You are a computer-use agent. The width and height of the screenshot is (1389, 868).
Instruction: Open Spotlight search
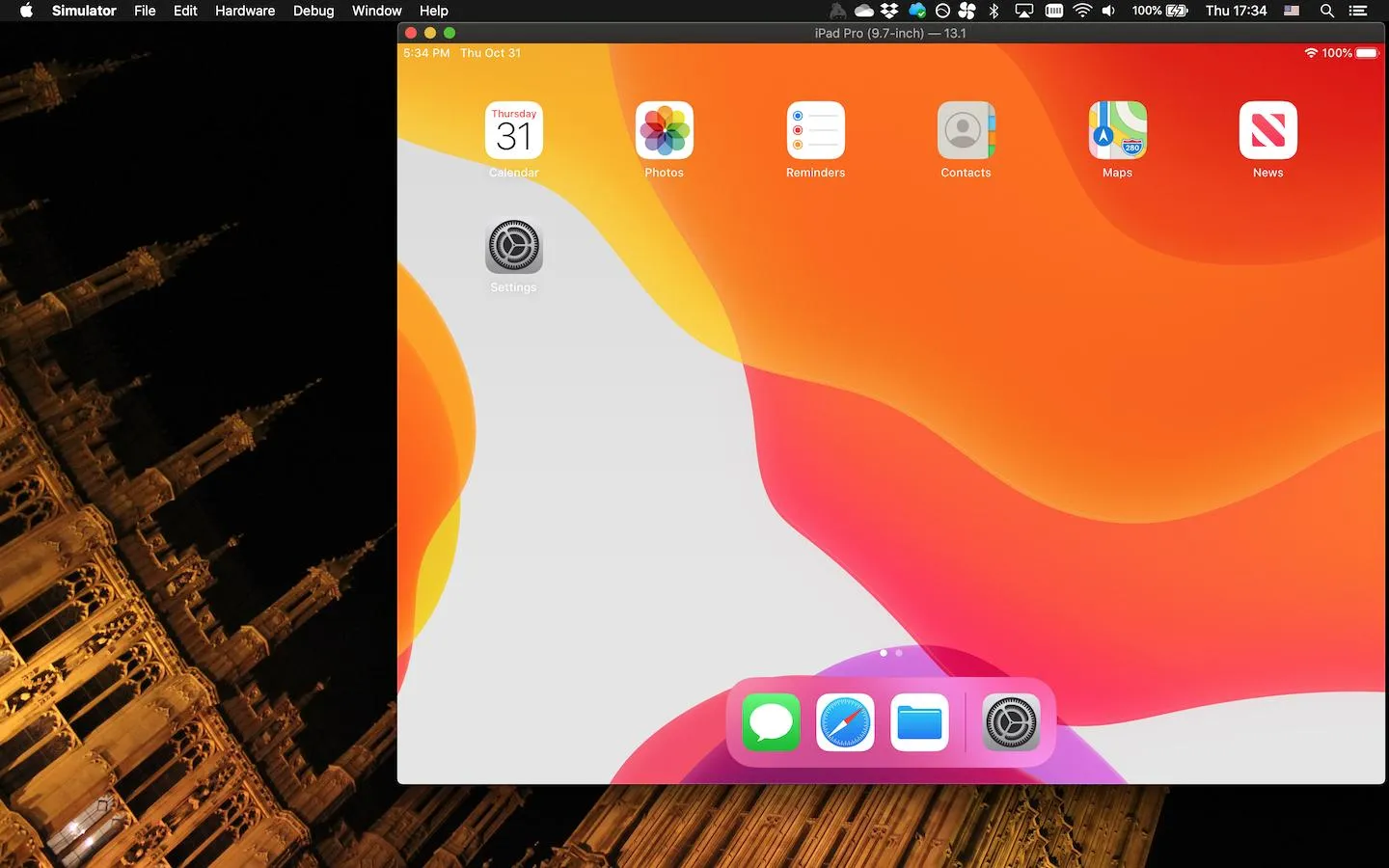1327,11
